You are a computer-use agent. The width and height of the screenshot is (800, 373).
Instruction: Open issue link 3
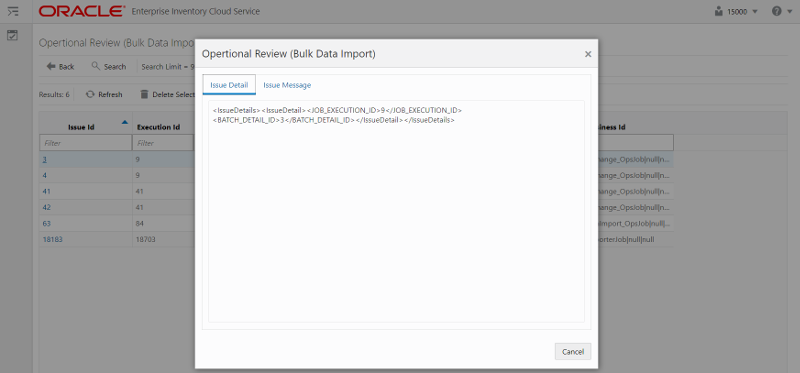(x=44, y=159)
